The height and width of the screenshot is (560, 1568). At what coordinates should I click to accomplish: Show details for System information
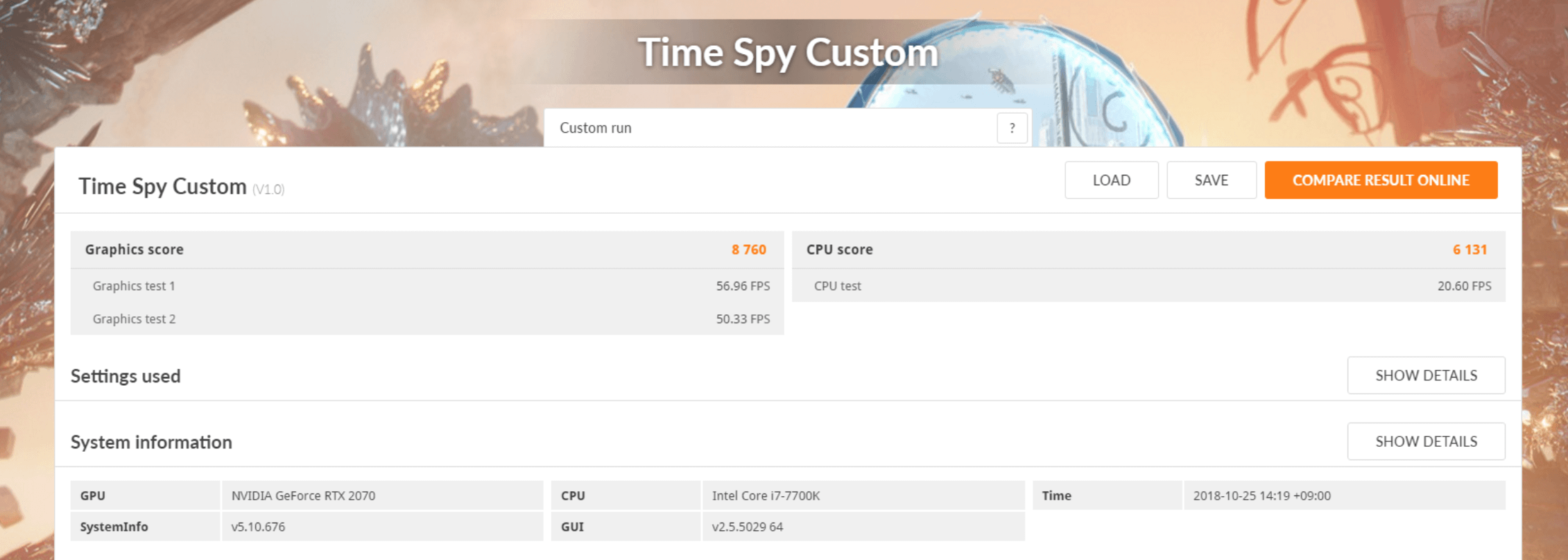coord(1426,441)
